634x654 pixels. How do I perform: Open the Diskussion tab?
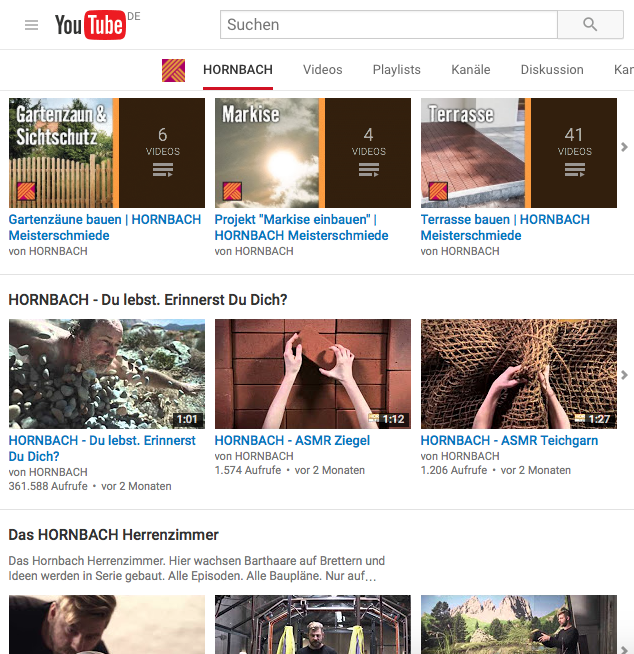click(x=552, y=70)
